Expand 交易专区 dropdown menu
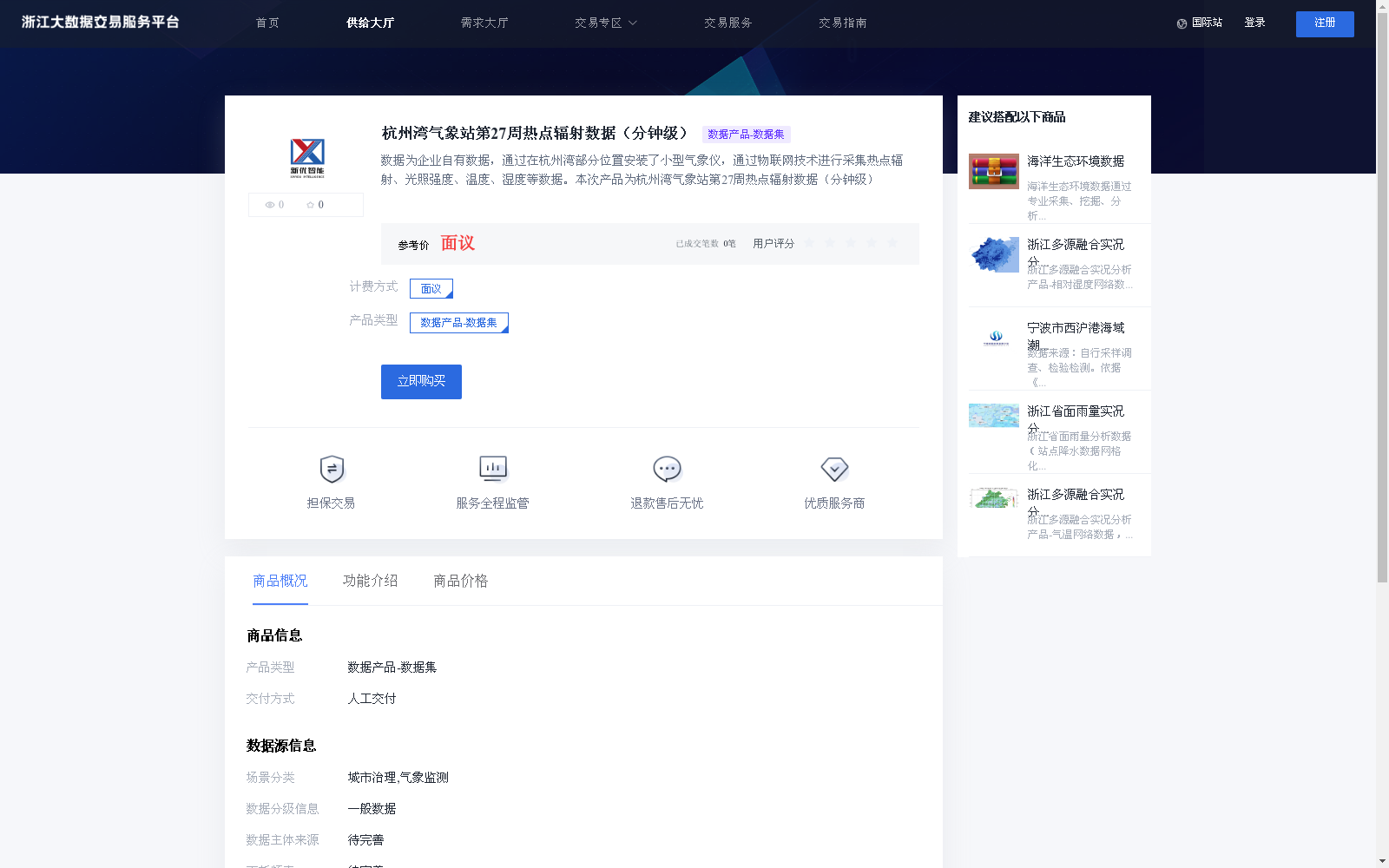 tap(606, 23)
